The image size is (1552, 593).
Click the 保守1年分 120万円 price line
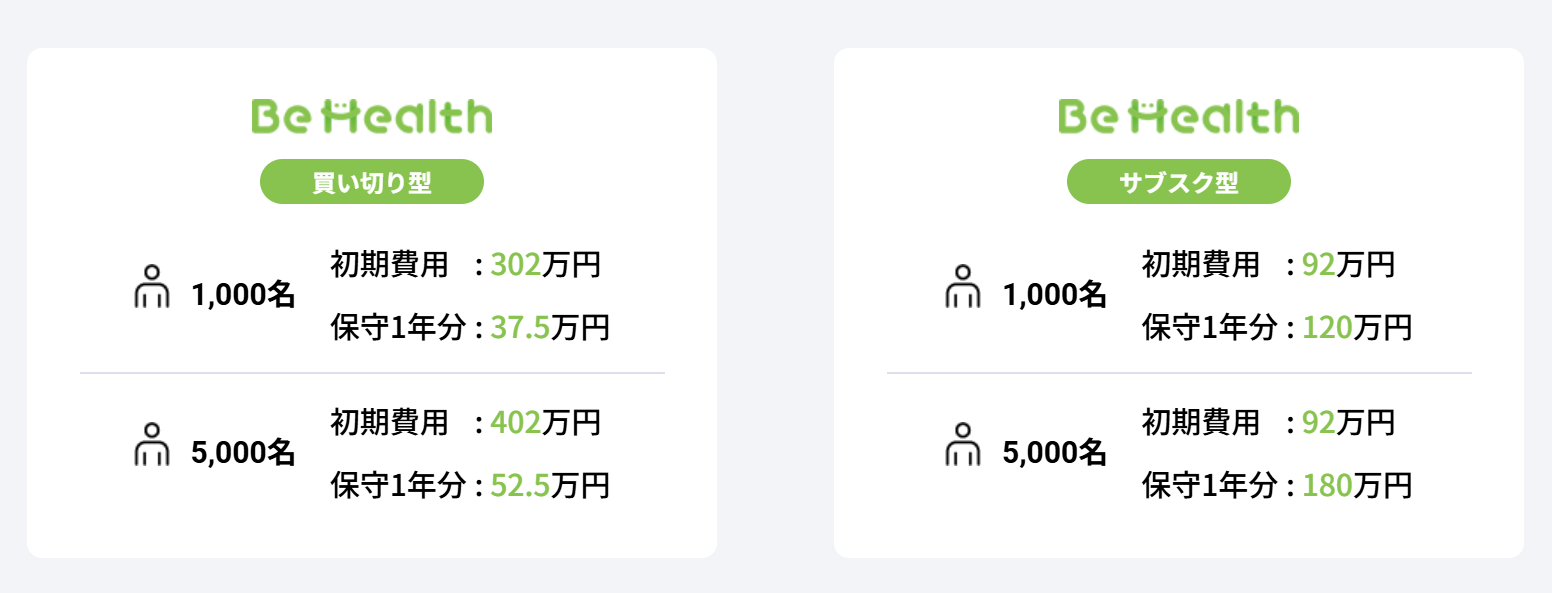(x=1276, y=327)
